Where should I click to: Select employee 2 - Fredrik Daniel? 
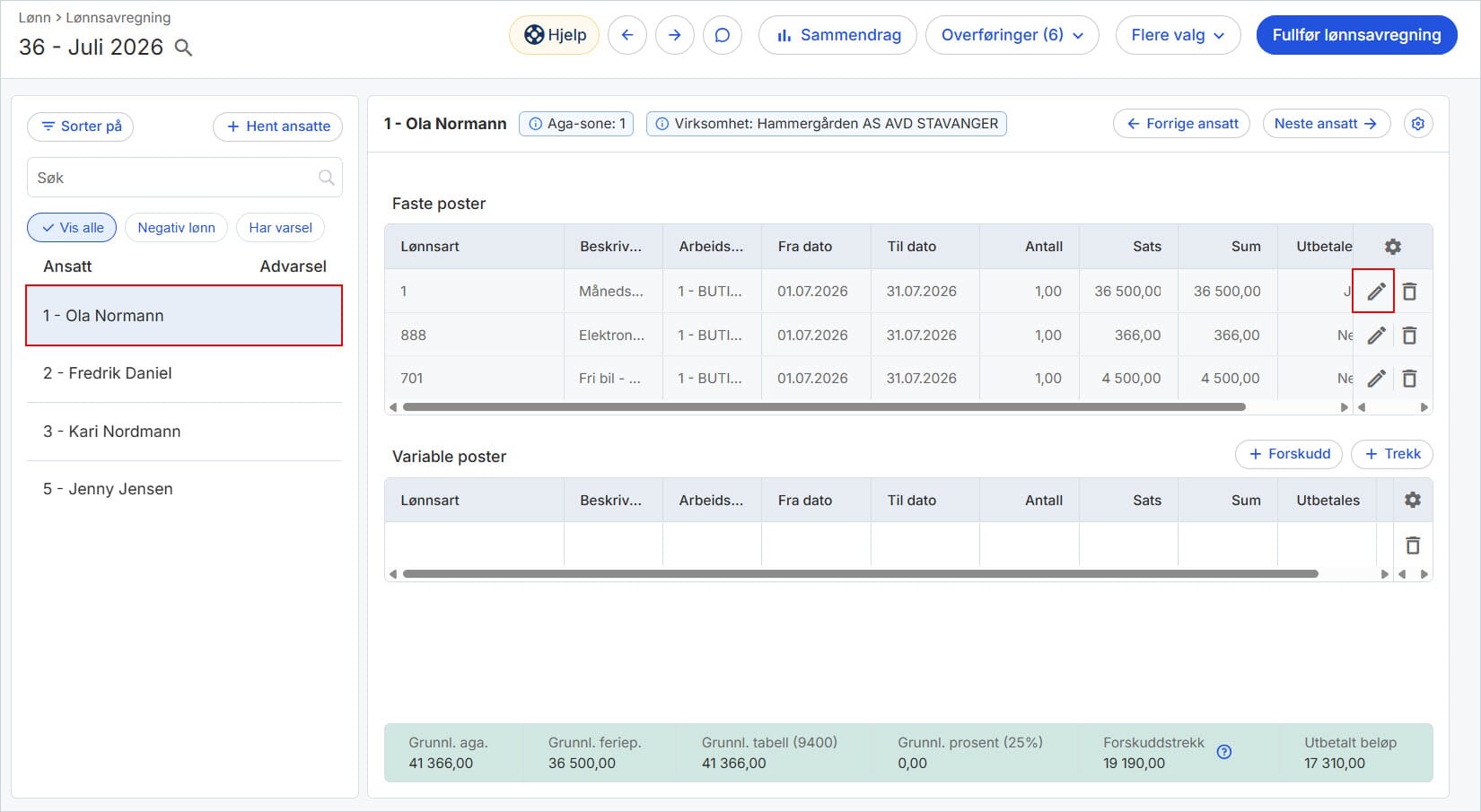tap(184, 373)
